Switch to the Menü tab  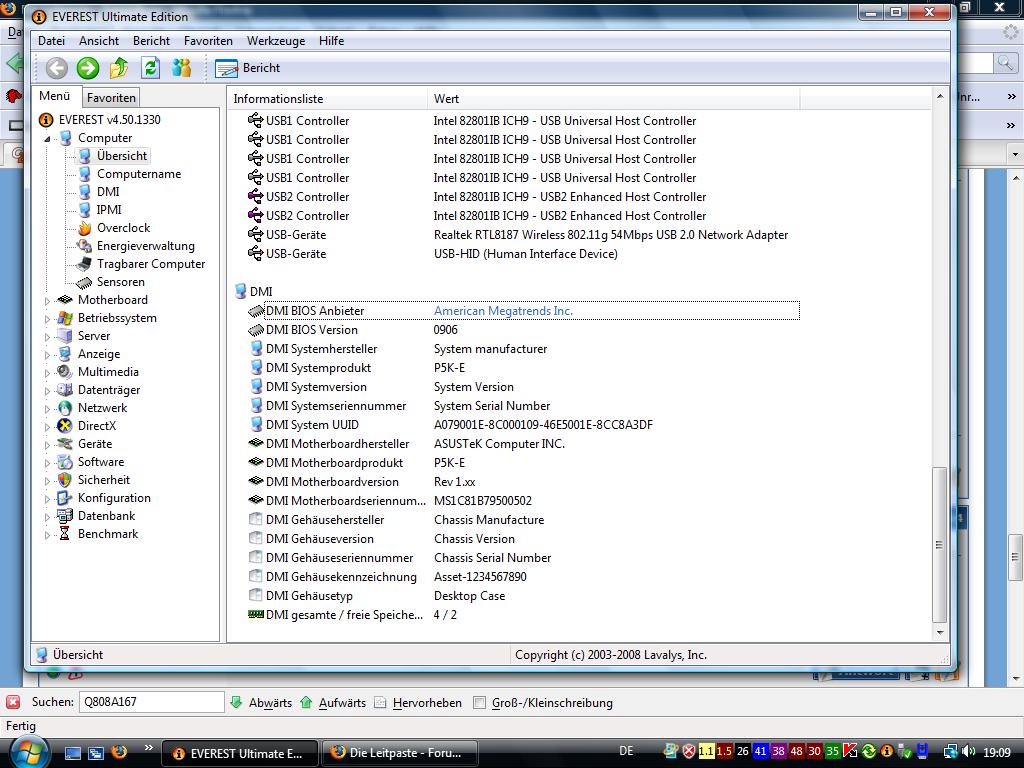pos(55,96)
